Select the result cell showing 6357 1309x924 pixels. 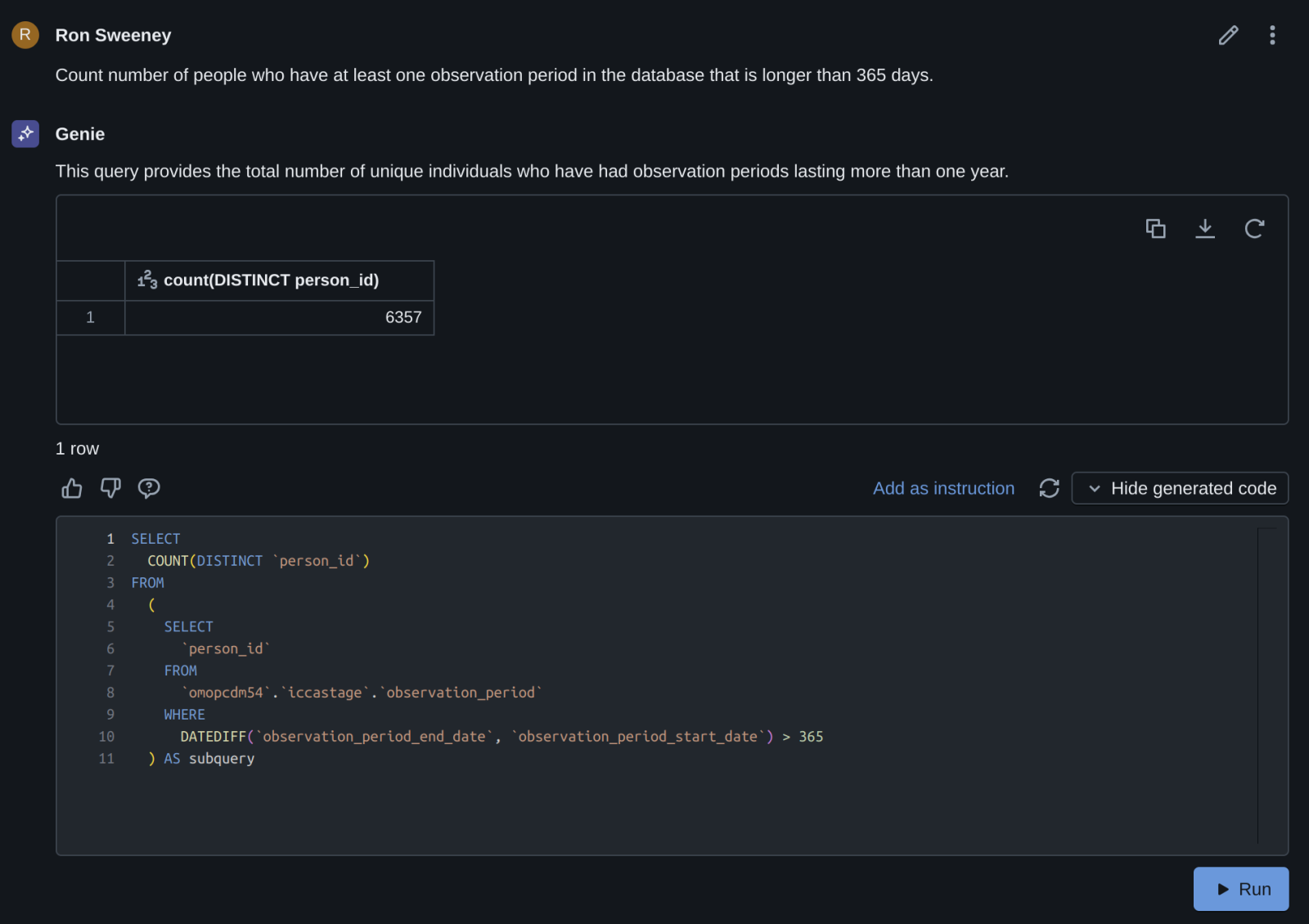[279, 318]
